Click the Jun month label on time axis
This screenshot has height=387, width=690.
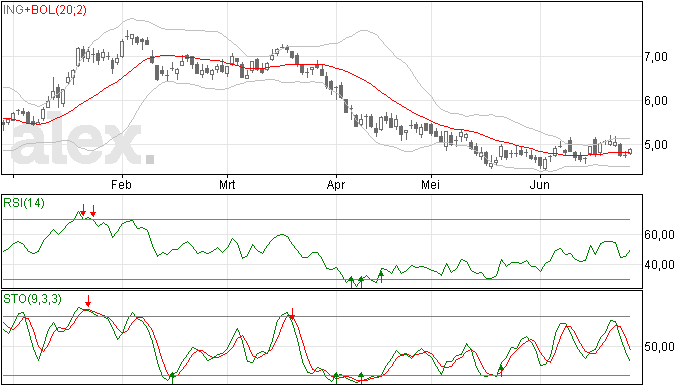point(540,185)
